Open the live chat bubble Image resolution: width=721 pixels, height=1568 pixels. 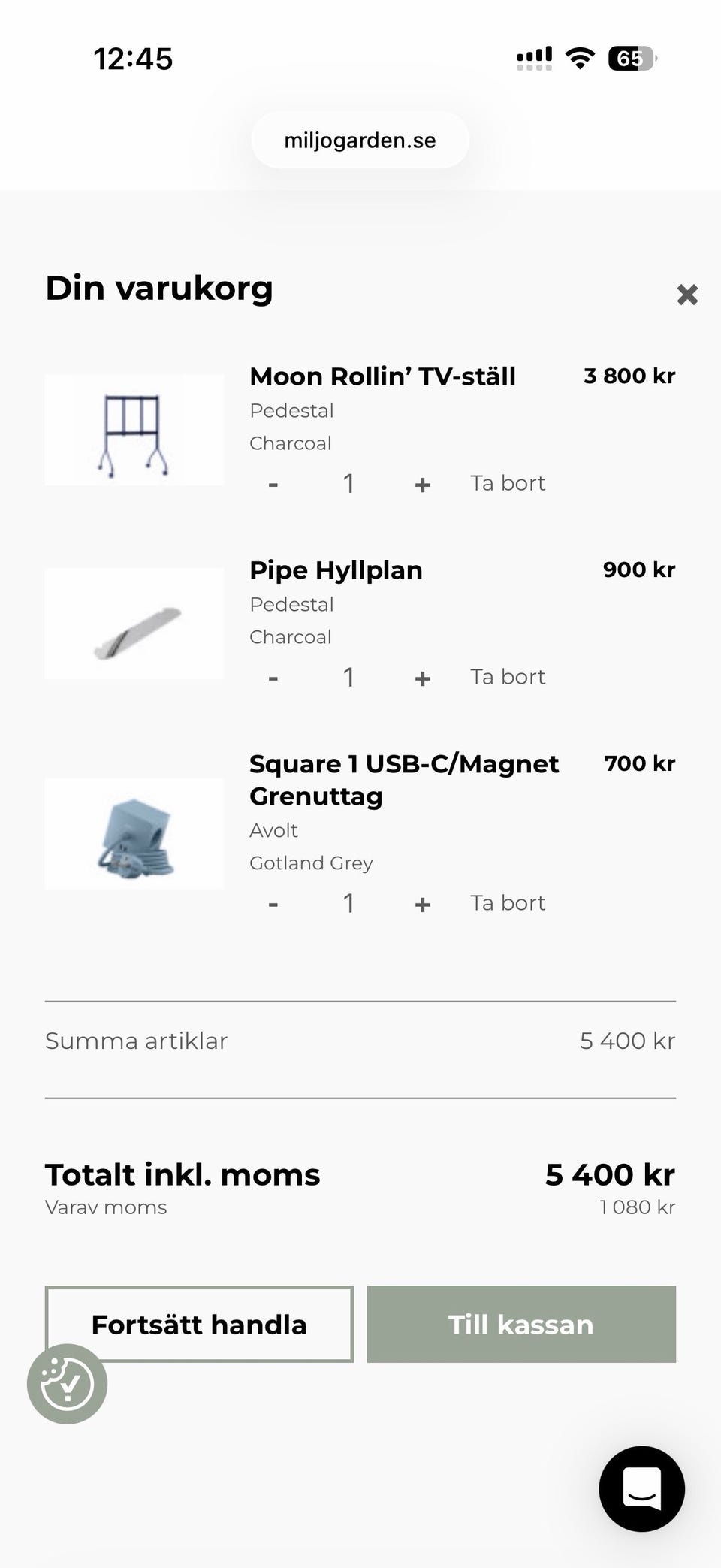[641, 1488]
